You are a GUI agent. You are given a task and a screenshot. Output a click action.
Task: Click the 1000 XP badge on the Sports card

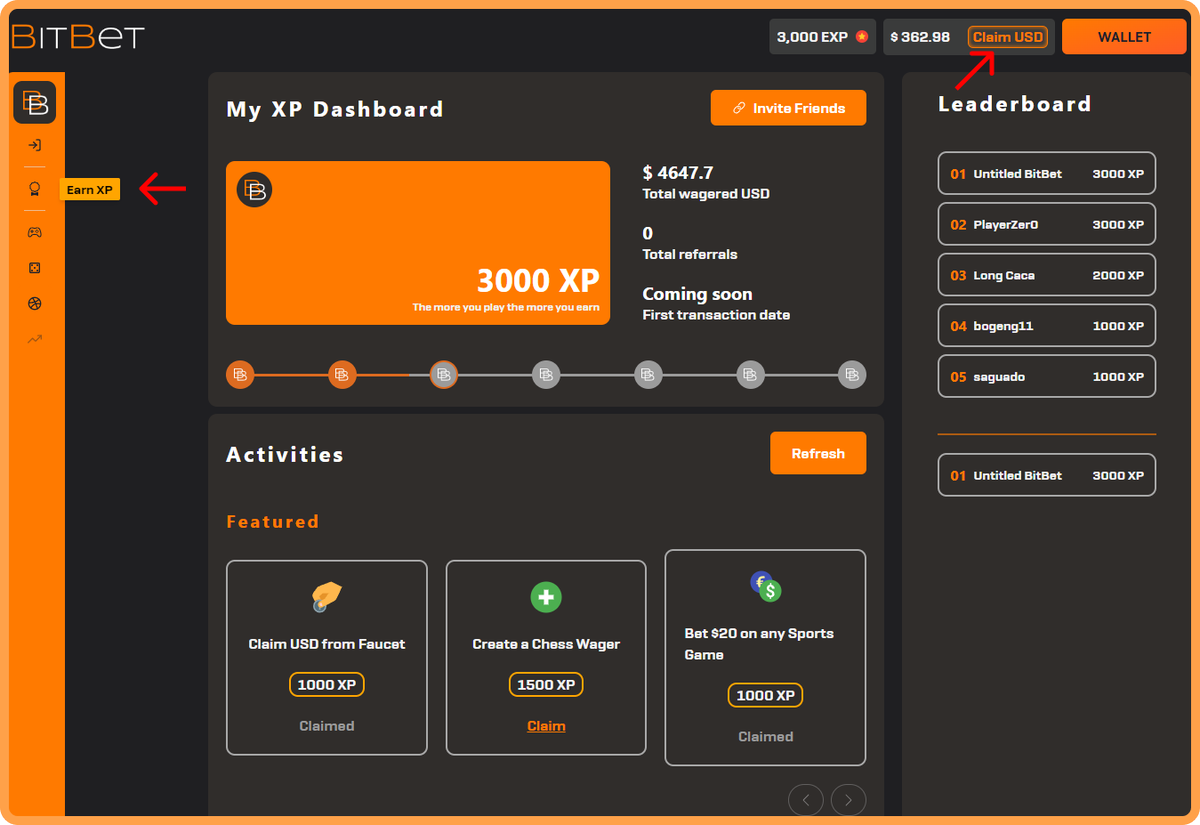tap(765, 695)
